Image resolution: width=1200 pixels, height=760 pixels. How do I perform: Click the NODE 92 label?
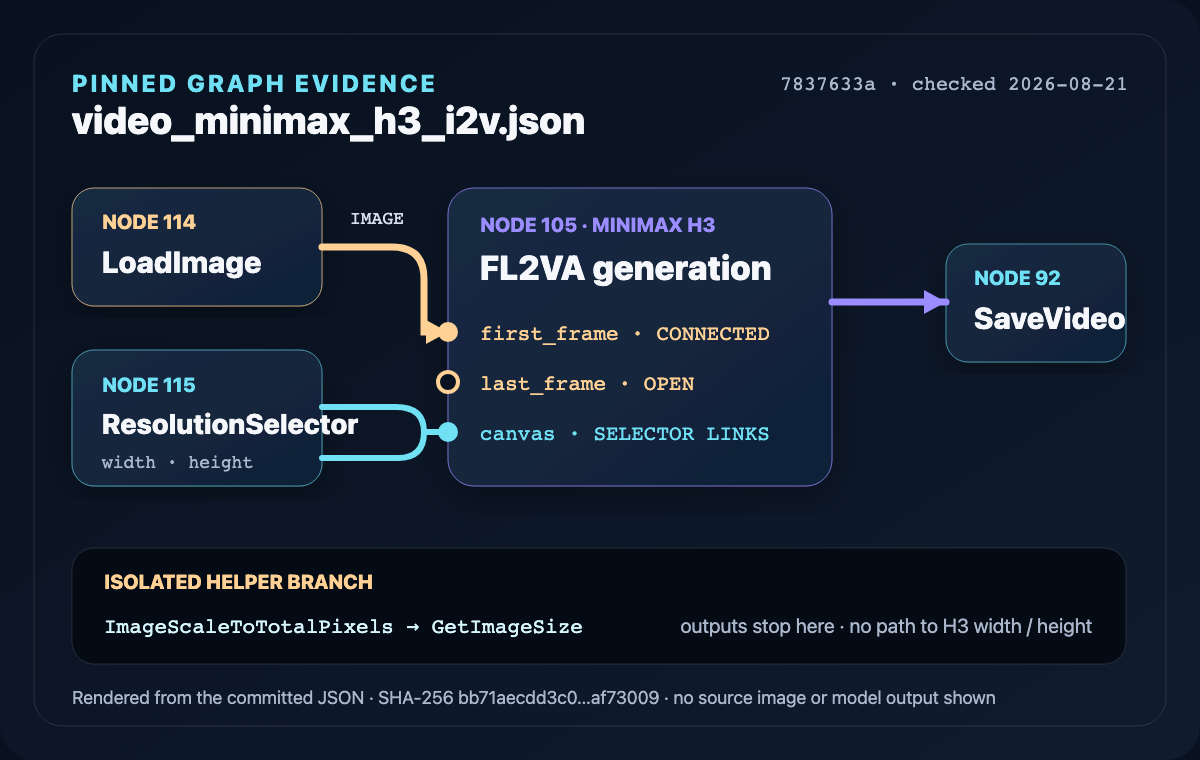[x=1017, y=278]
